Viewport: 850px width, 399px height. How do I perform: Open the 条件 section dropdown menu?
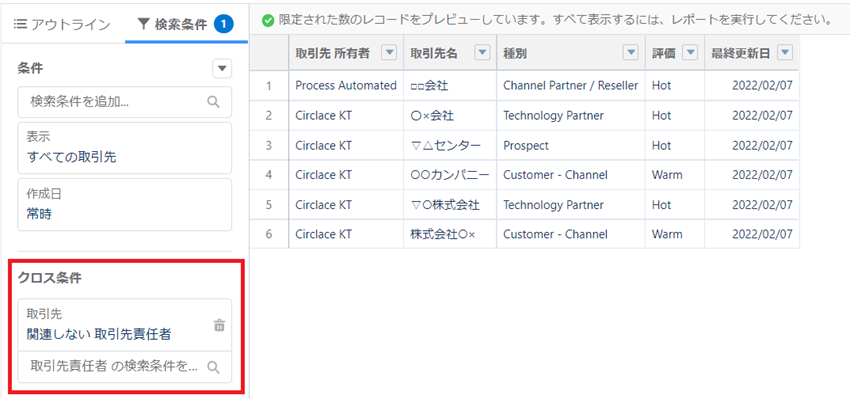[222, 69]
